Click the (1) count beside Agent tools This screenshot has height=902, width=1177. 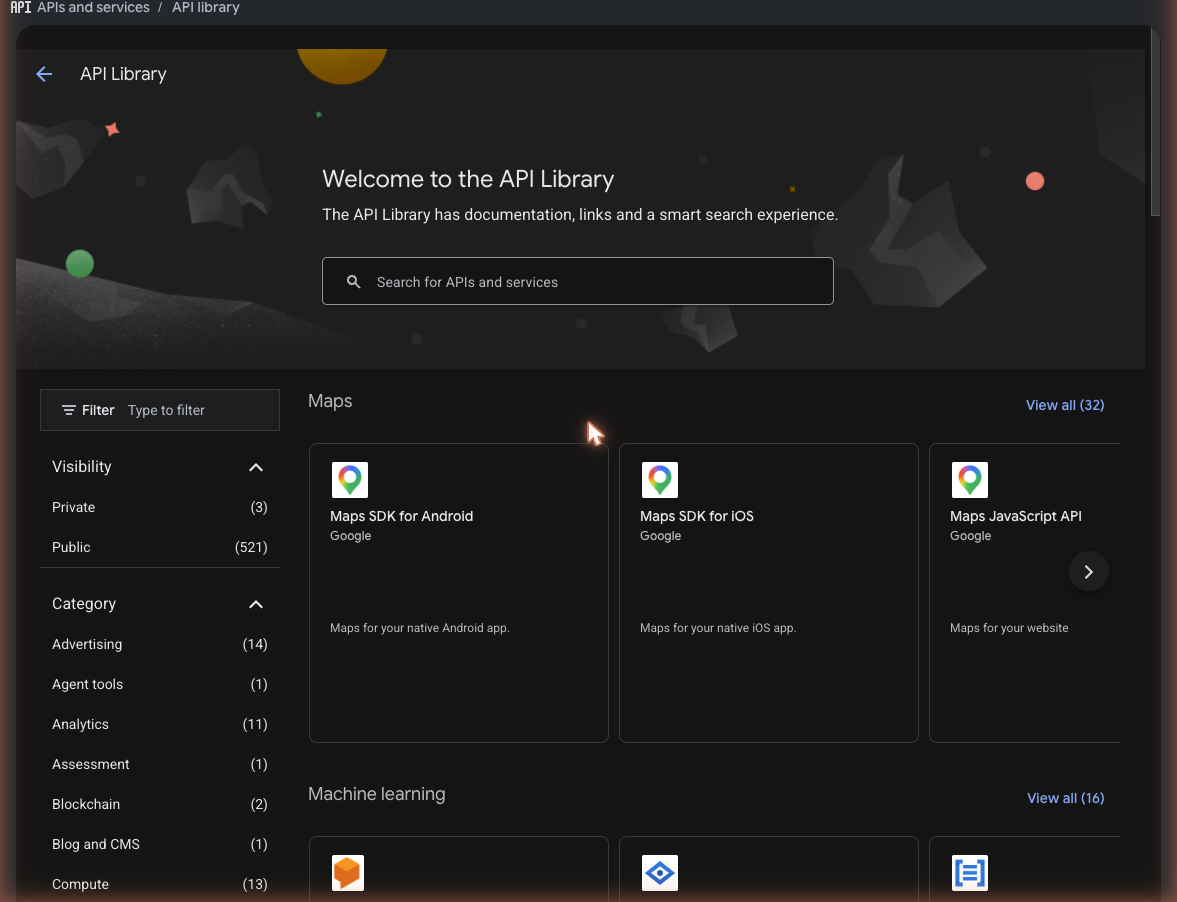pyautogui.click(x=258, y=684)
